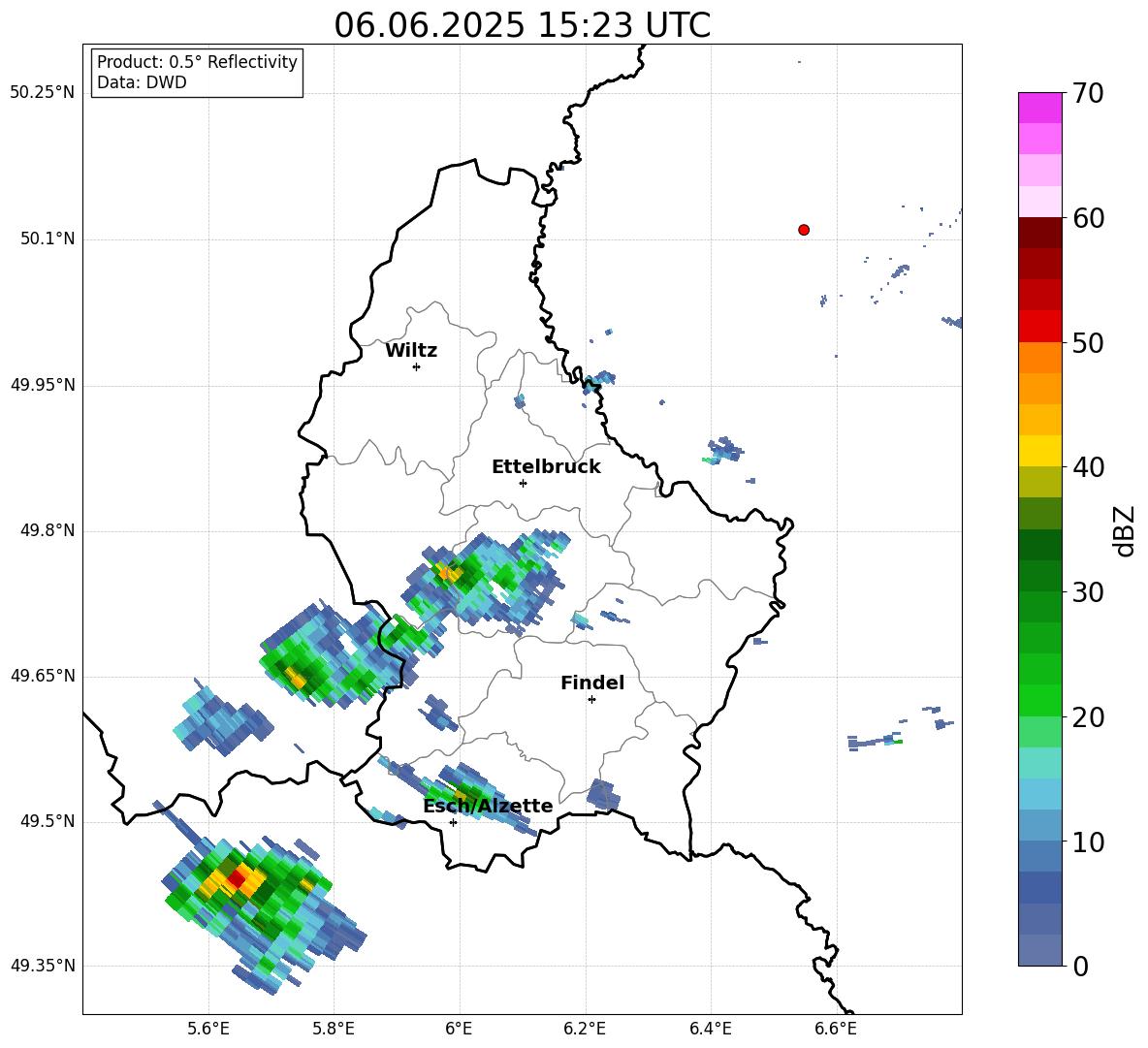Click the 6.4°E longitude label
This screenshot has height=1048, width=1148.
point(710,1030)
